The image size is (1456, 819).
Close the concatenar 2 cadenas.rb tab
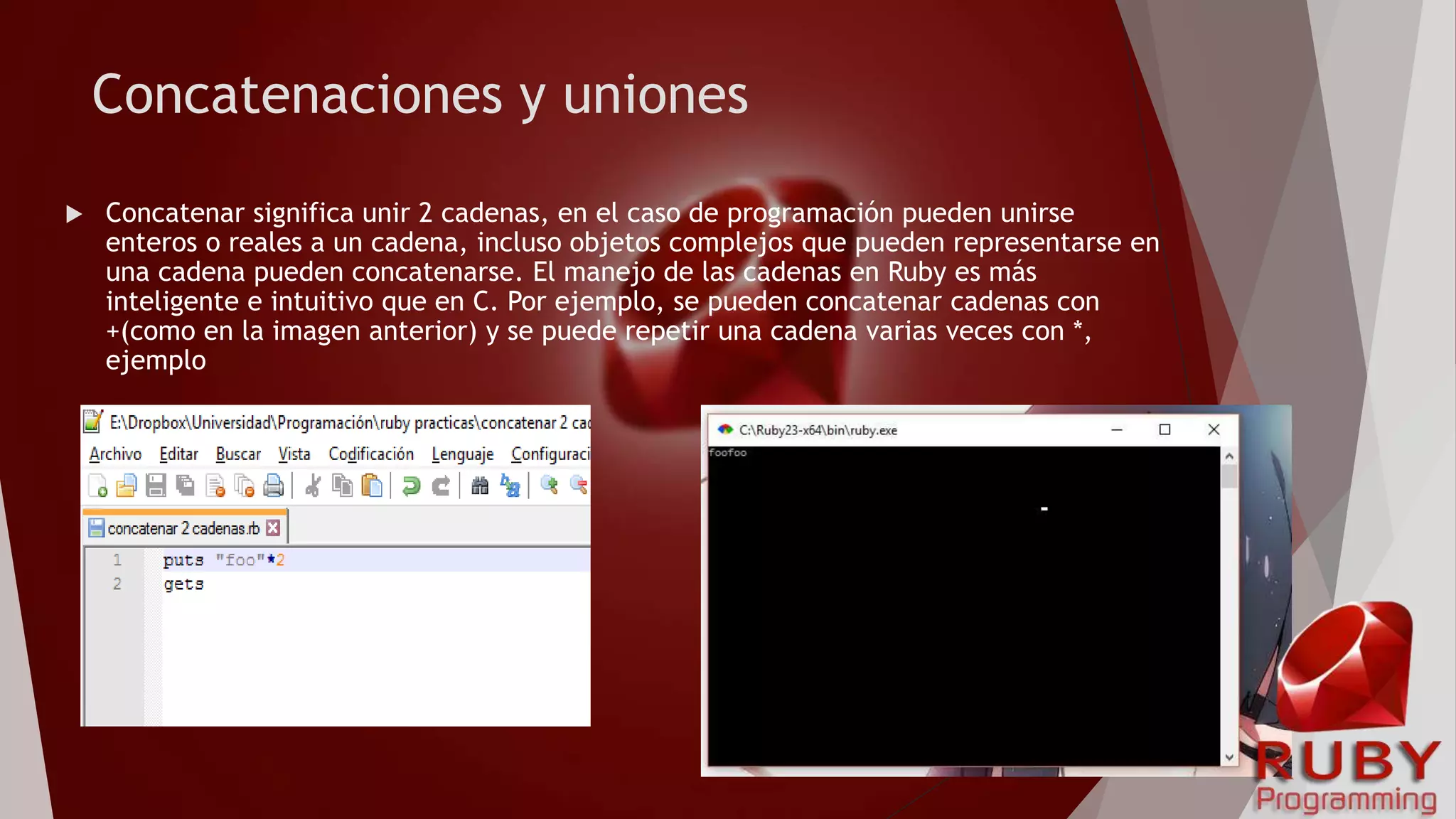click(x=273, y=528)
